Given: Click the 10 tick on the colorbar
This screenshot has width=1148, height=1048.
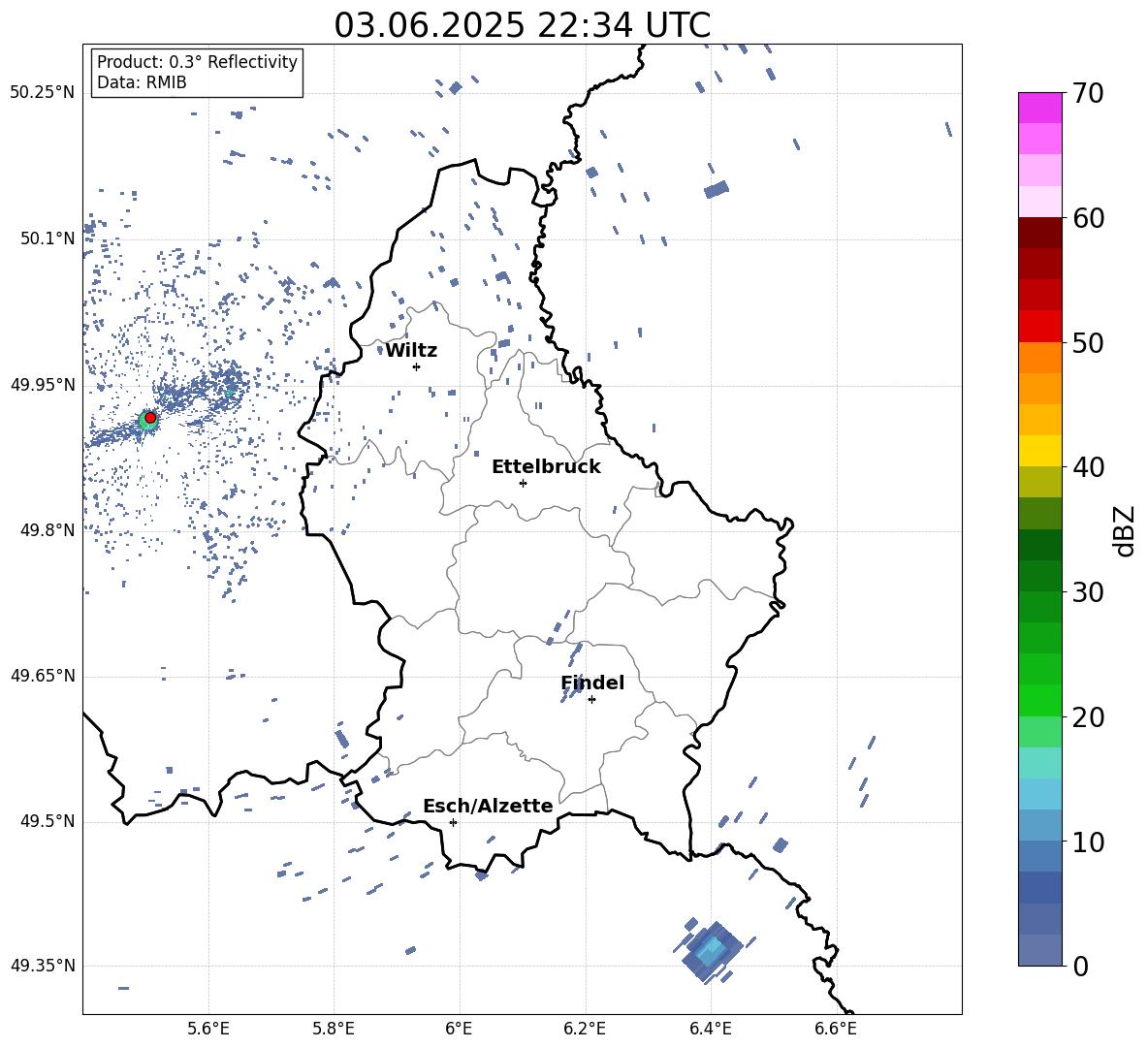Looking at the screenshot, I should (1088, 842).
